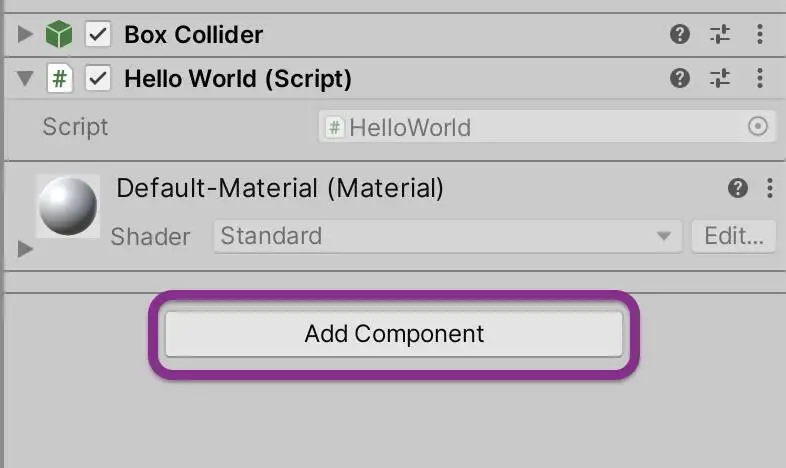Click the Add Component button

point(394,334)
